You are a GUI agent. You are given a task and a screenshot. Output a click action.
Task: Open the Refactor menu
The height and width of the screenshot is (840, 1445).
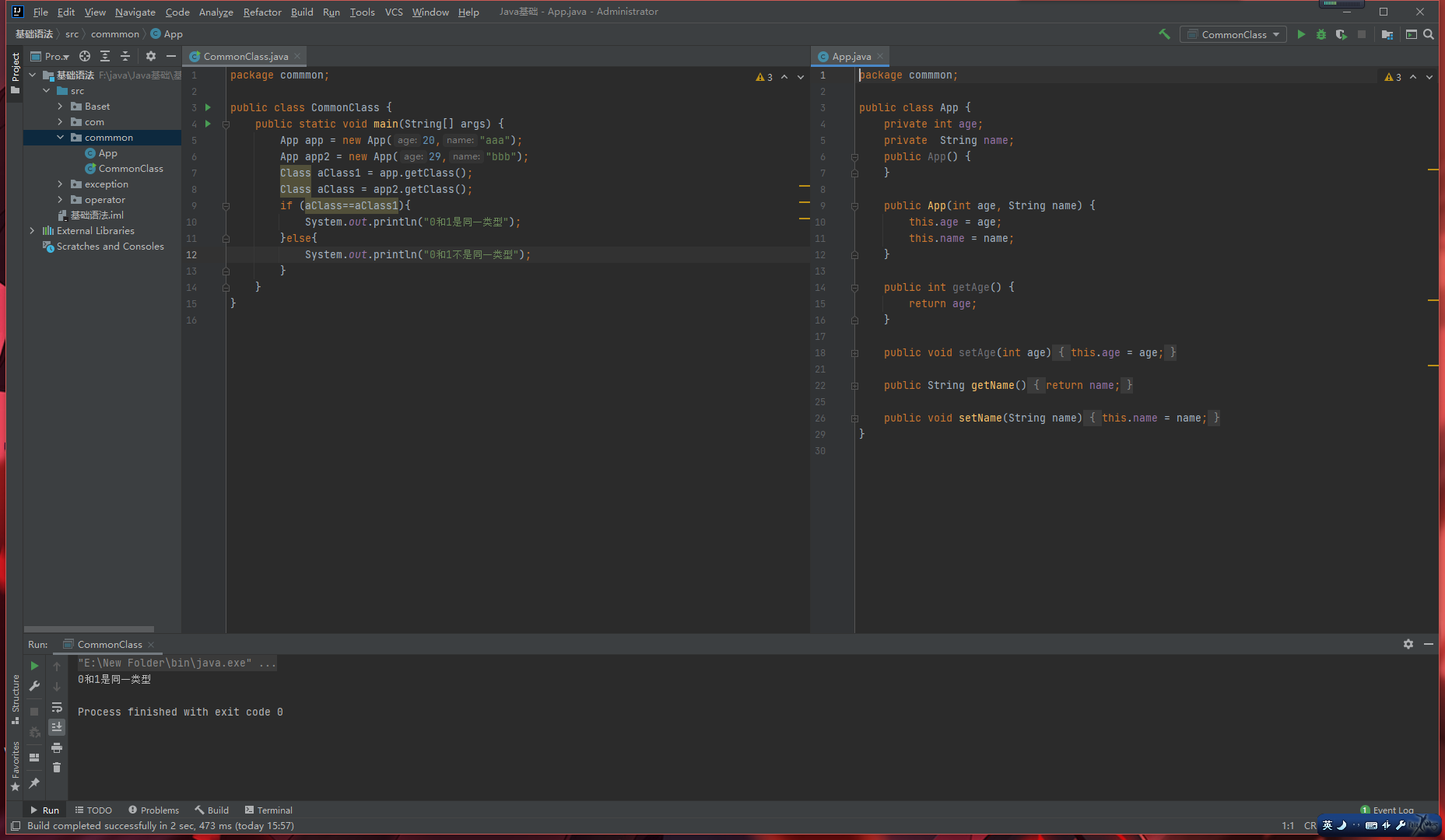261,12
